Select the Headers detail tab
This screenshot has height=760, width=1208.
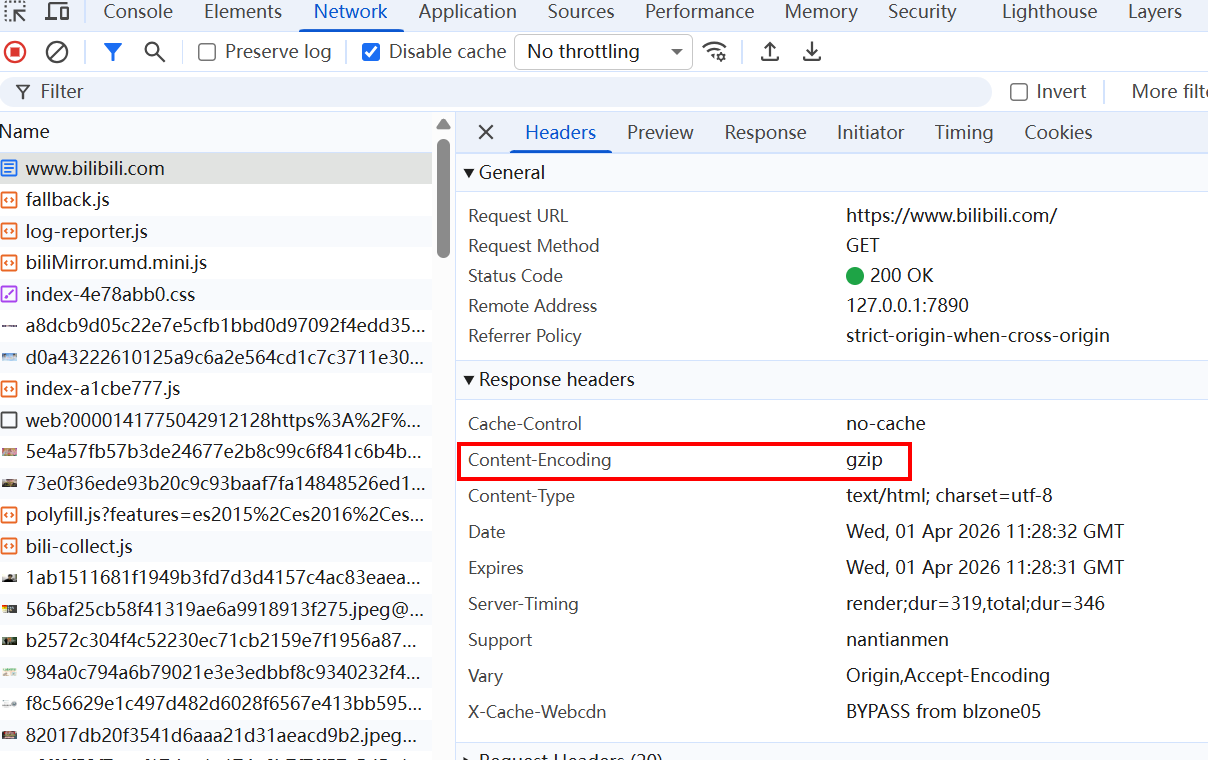561,132
